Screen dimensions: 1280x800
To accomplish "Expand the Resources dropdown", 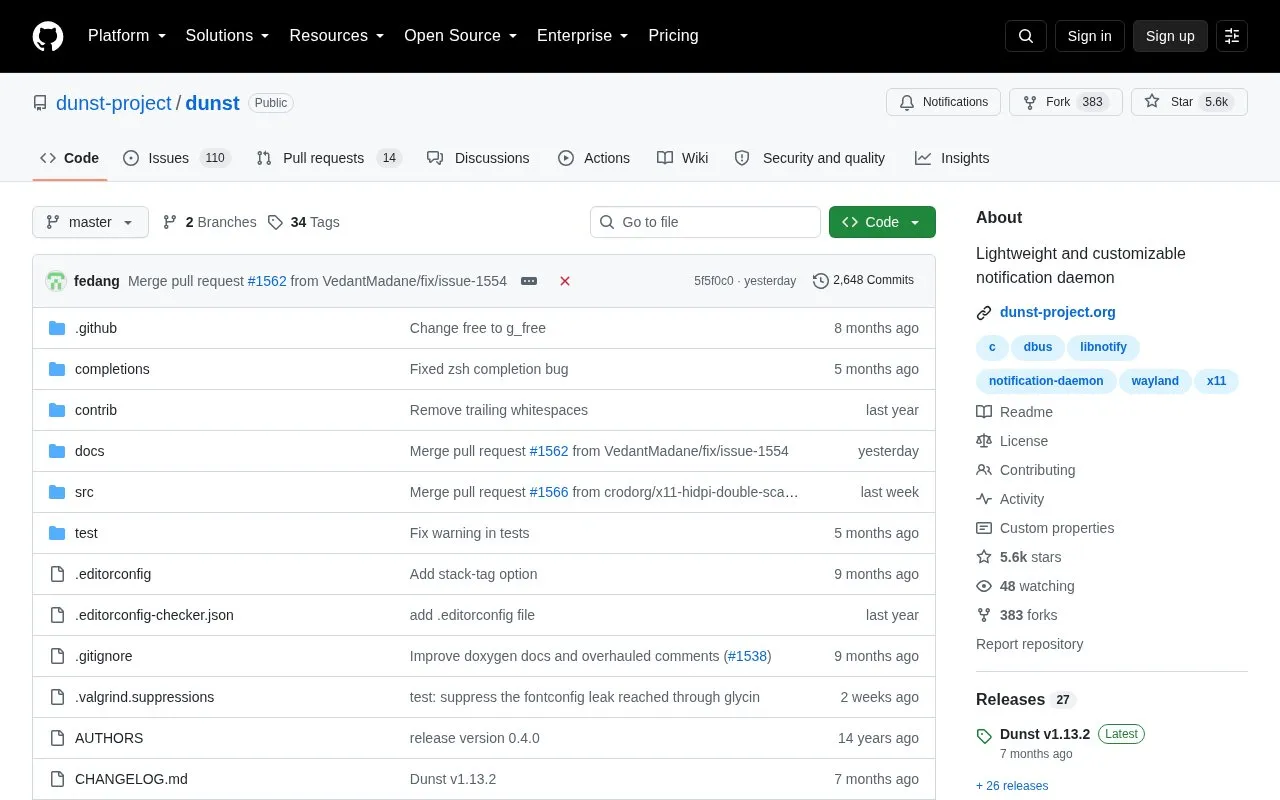I will click(337, 36).
